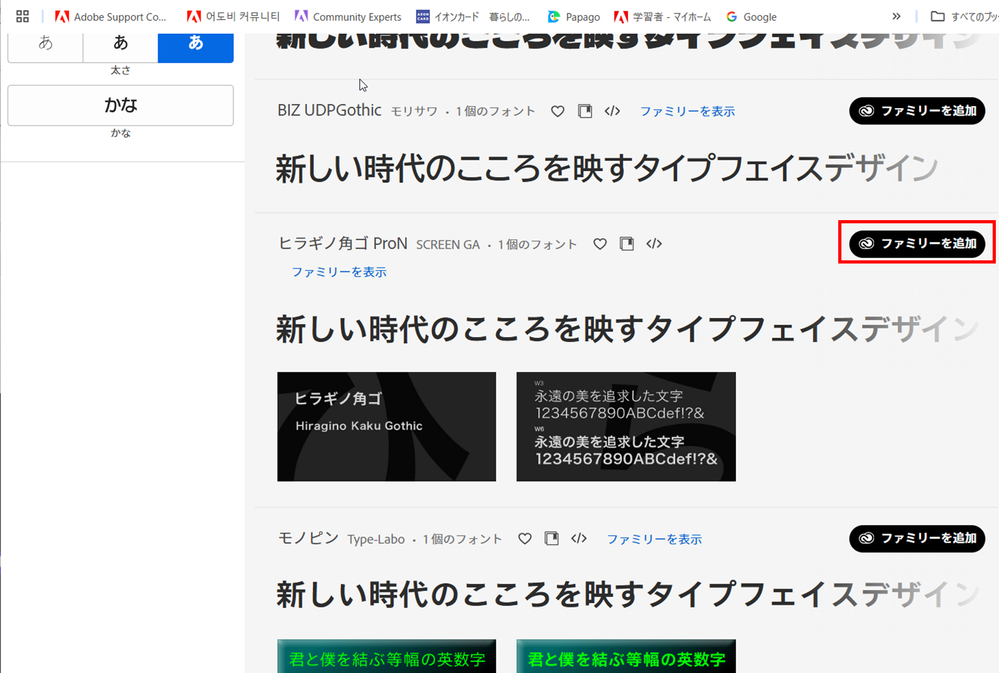
Task: Open BIZ UDPGothic ファミリーを表示 link
Action: [x=687, y=112]
